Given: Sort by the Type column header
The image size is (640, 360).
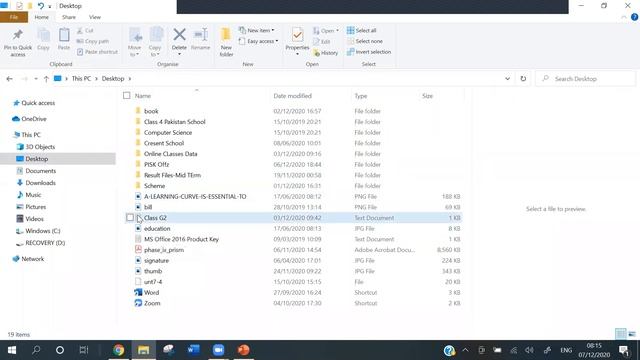Looking at the screenshot, I should coord(361,96).
